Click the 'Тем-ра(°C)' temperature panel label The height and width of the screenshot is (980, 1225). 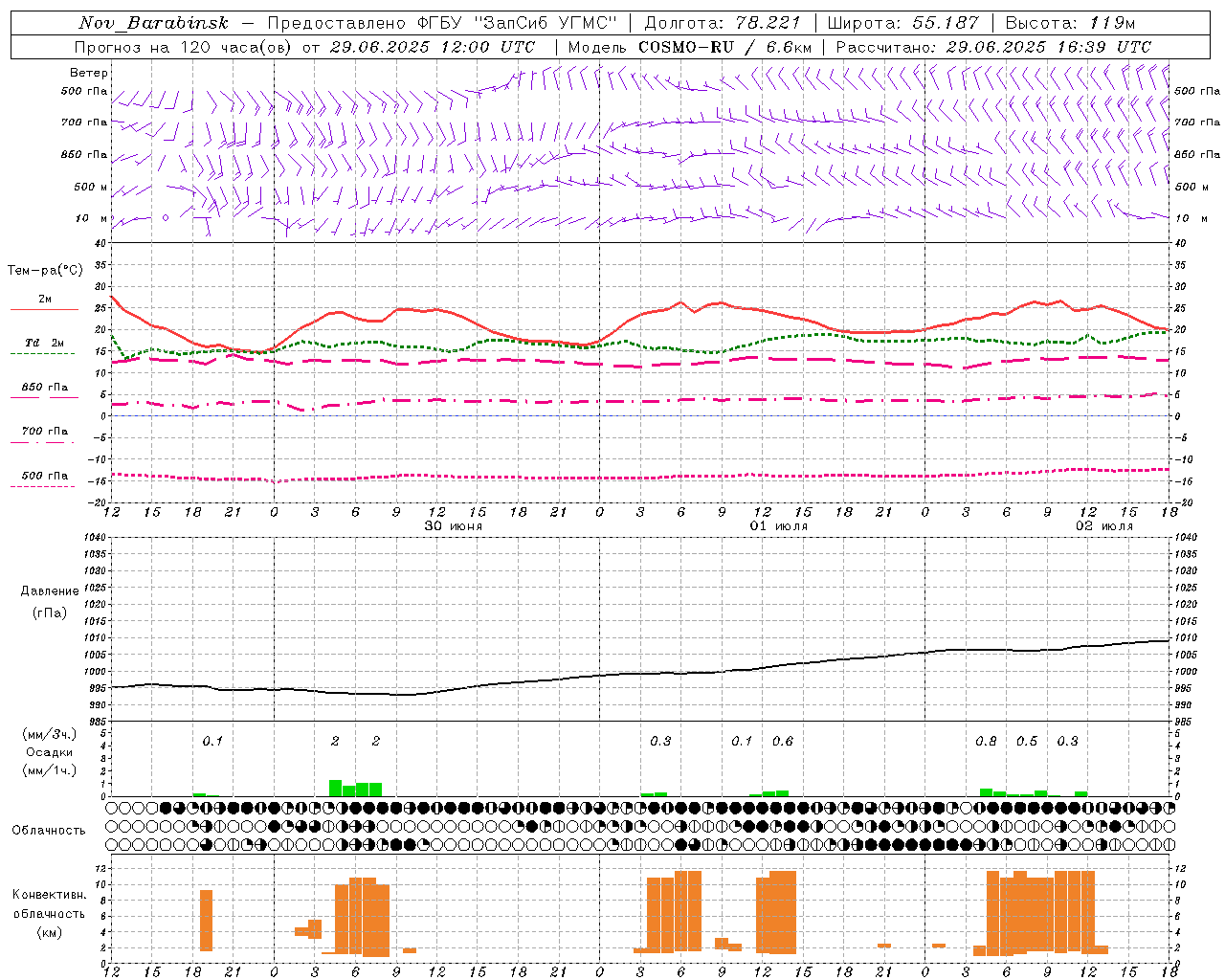pyautogui.click(x=45, y=271)
